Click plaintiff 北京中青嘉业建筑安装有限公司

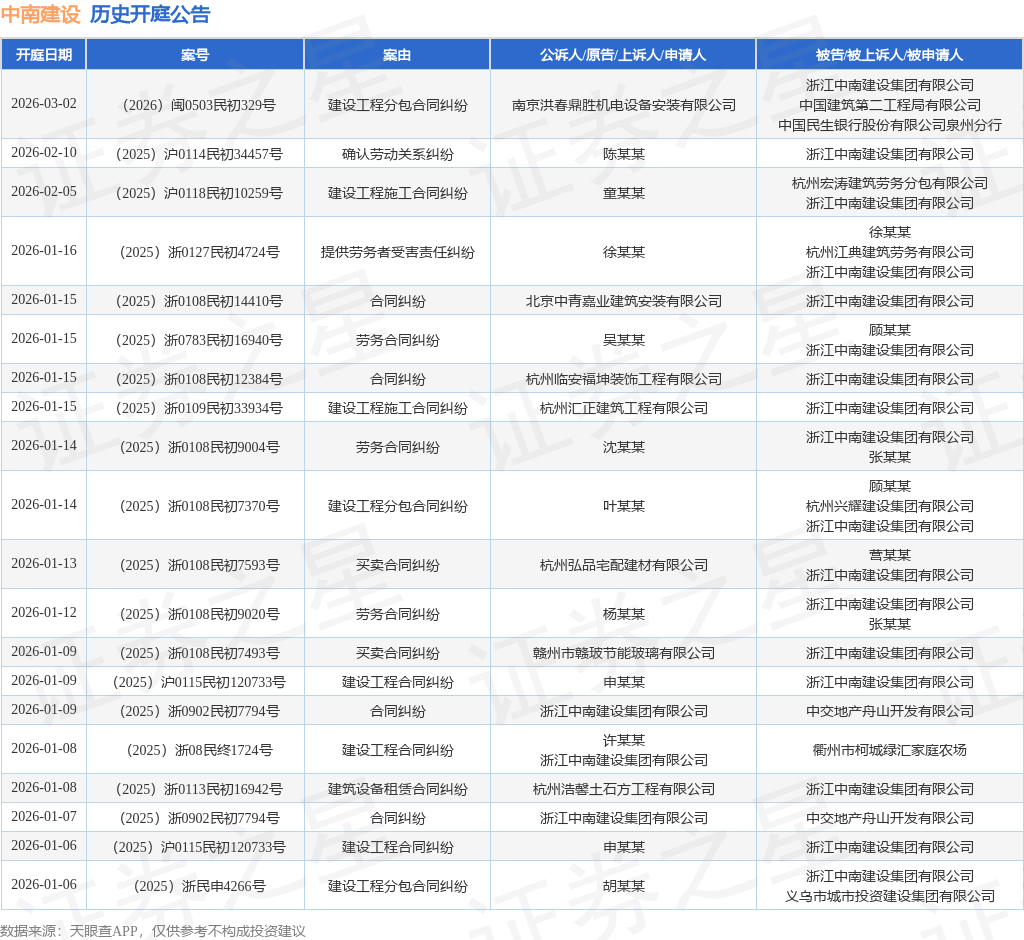coord(624,301)
